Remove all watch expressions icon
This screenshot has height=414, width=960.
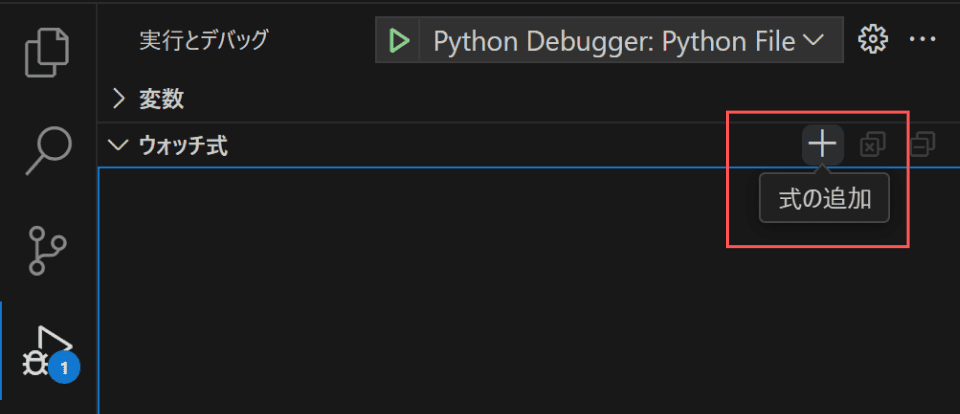point(872,145)
